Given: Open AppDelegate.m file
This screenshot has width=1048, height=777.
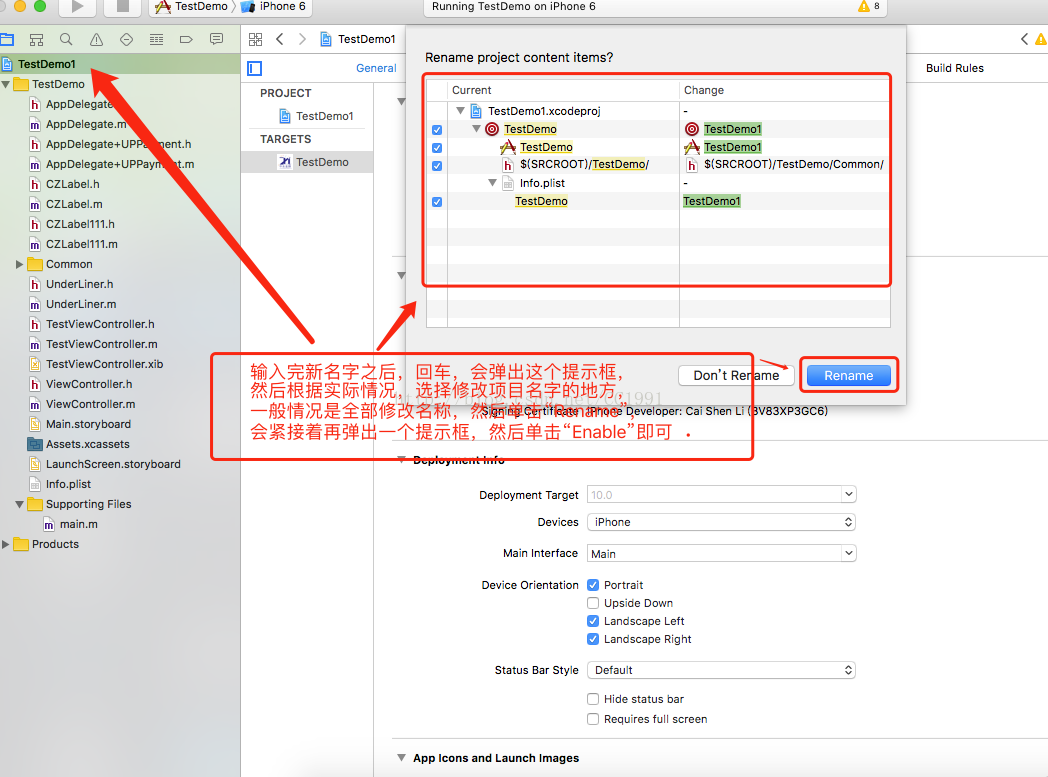Looking at the screenshot, I should 86,124.
